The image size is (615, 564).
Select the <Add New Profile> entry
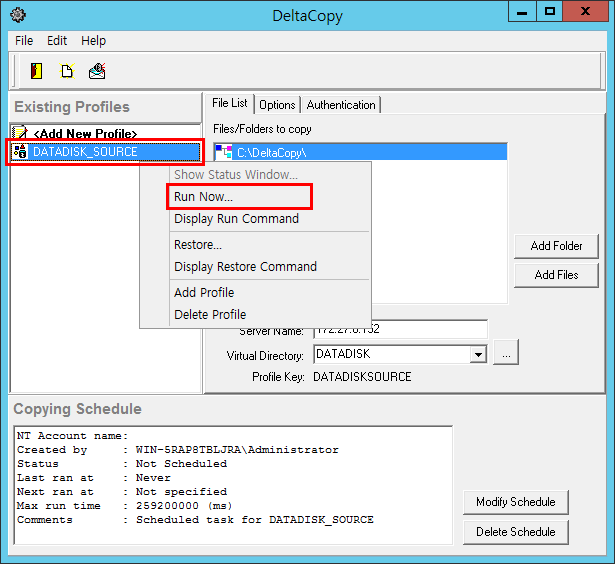pyautogui.click(x=85, y=133)
